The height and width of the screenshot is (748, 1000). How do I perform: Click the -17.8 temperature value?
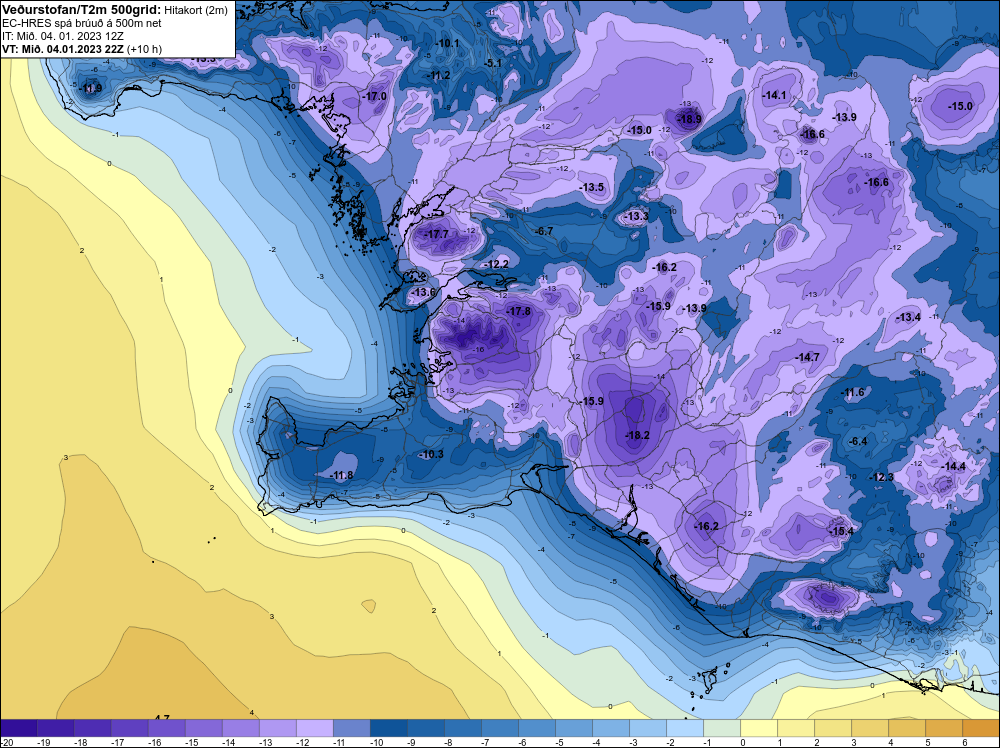click(x=518, y=311)
